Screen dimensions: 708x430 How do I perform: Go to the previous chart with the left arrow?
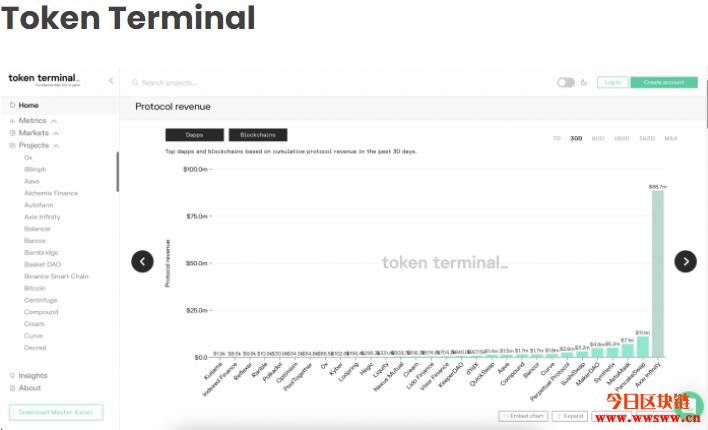click(142, 262)
